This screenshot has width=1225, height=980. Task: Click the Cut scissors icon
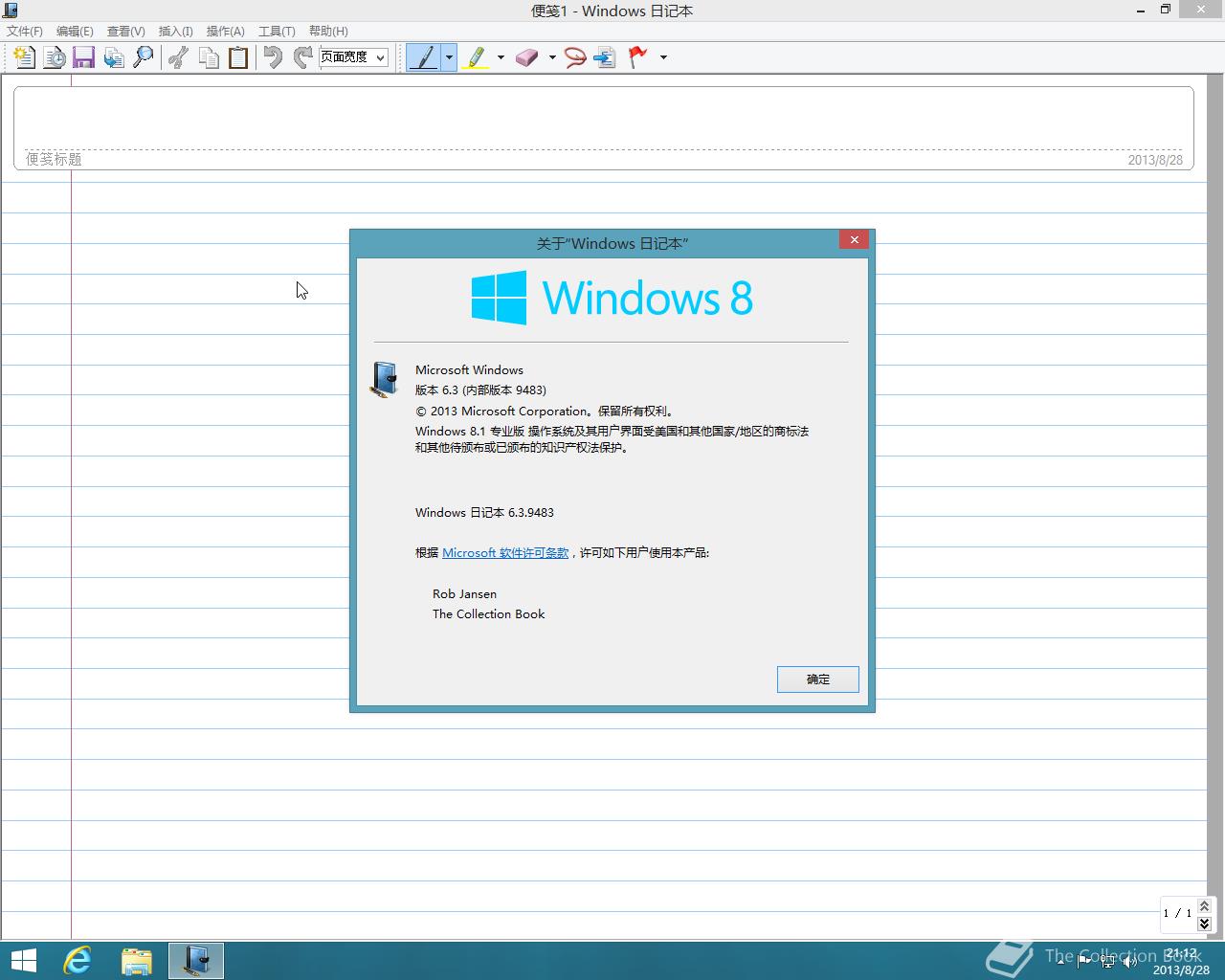tap(178, 57)
